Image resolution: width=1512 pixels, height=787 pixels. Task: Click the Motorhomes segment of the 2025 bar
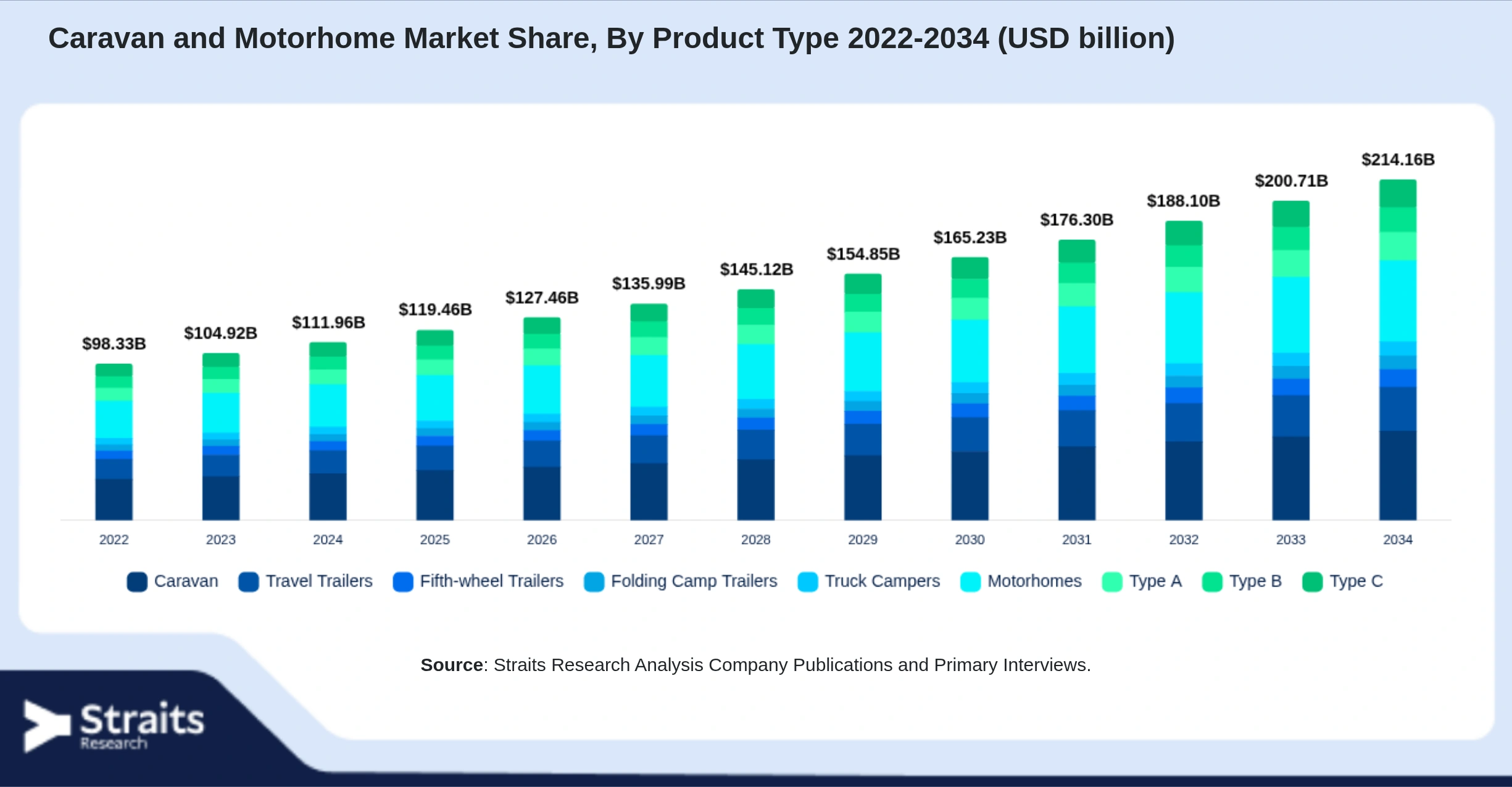[435, 398]
